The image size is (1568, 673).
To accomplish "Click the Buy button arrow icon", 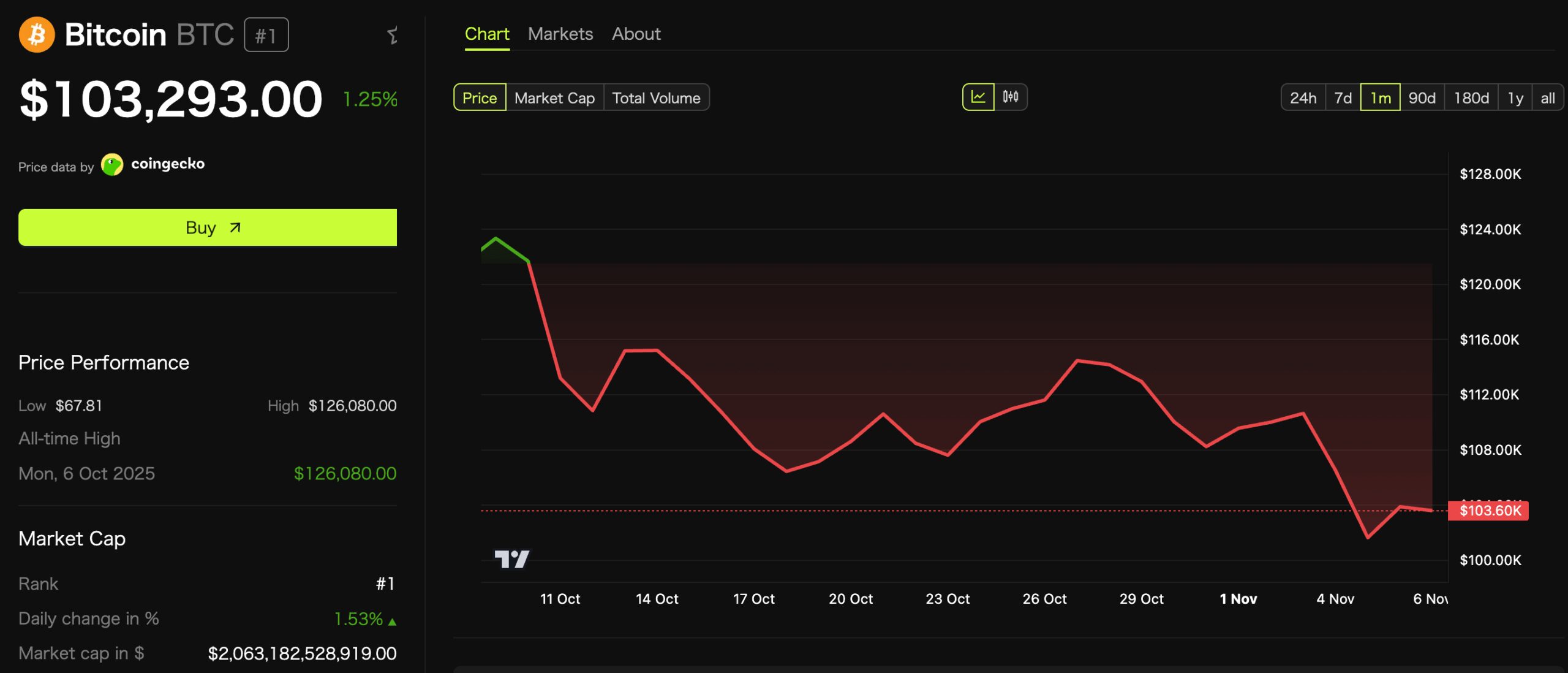I will point(235,227).
